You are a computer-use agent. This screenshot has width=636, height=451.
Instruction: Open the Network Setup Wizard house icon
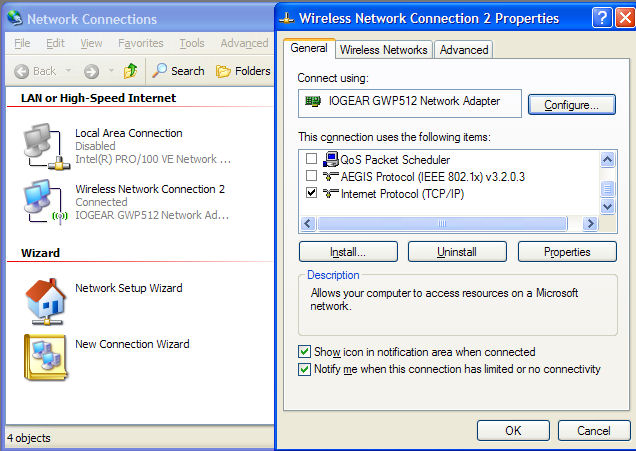tap(45, 301)
